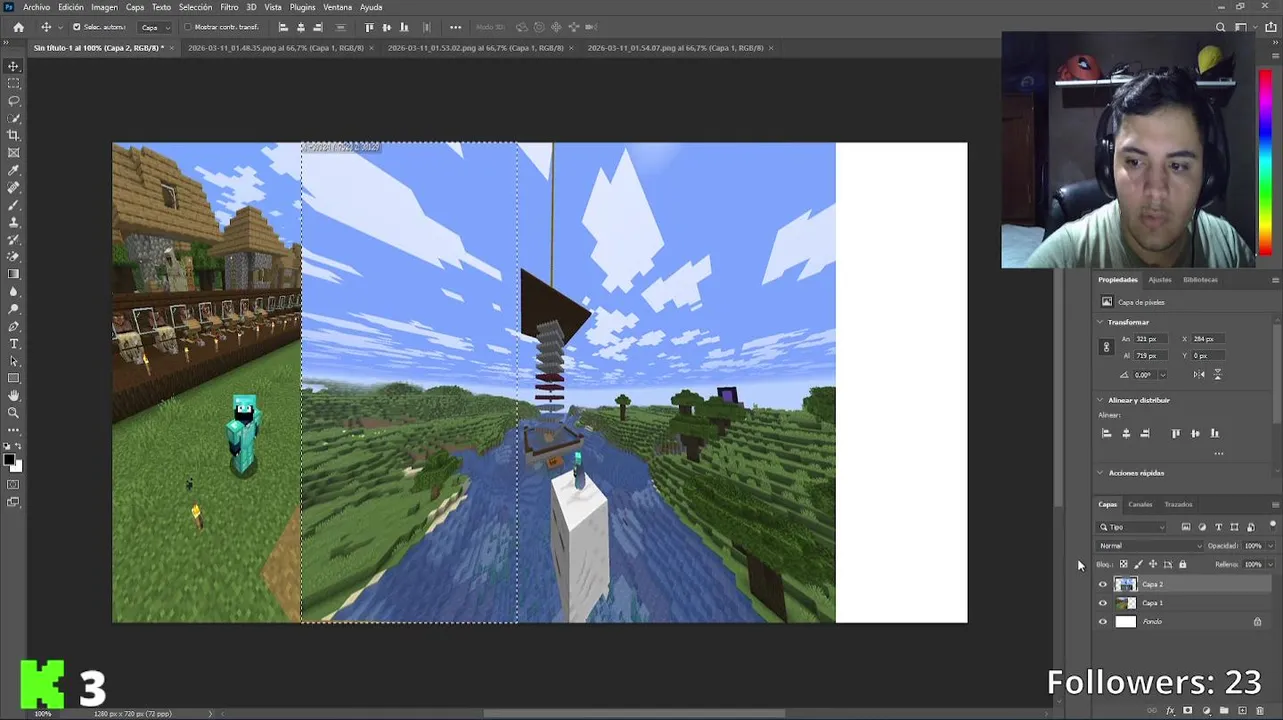This screenshot has width=1283, height=720.
Task: Select the Brush tool
Action: click(14, 204)
